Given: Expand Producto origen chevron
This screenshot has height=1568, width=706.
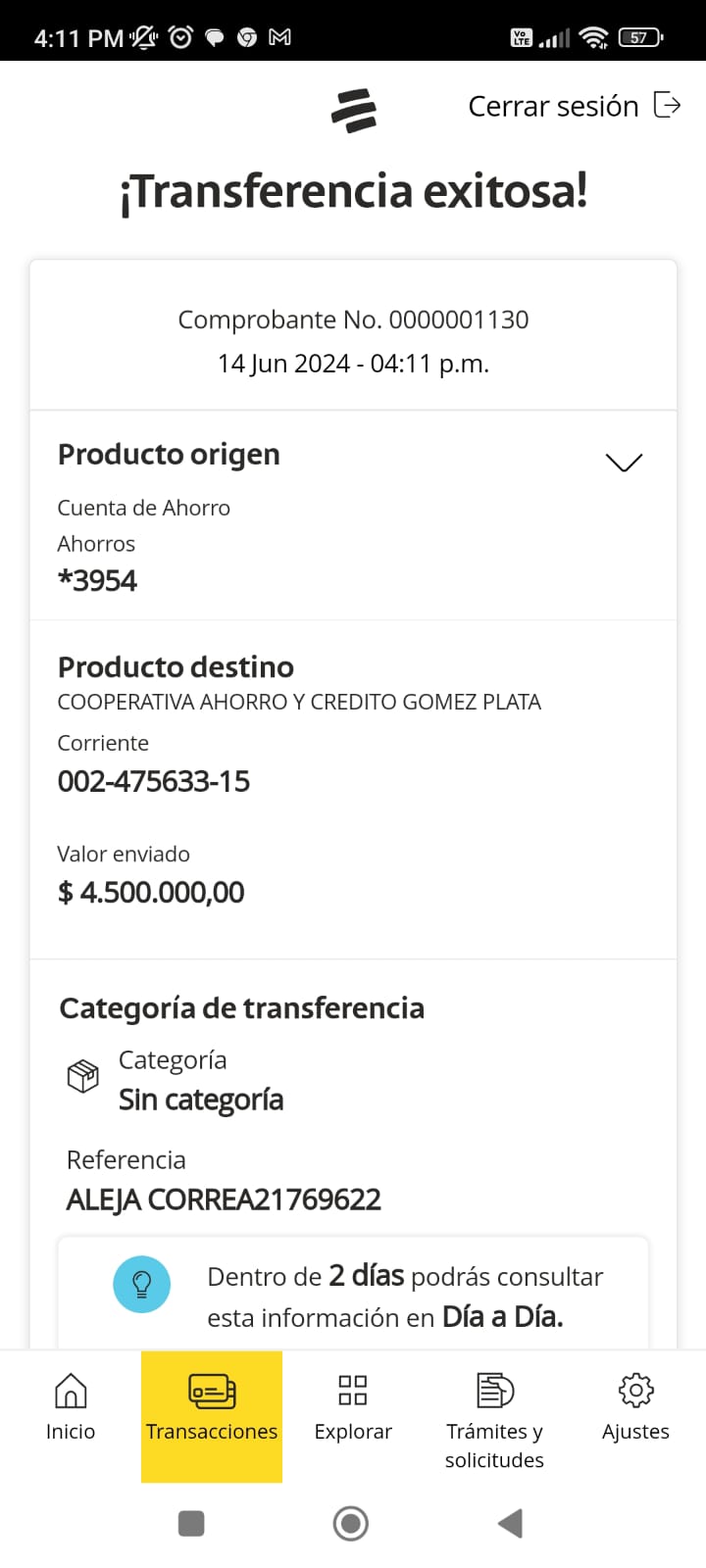Looking at the screenshot, I should click(x=624, y=463).
